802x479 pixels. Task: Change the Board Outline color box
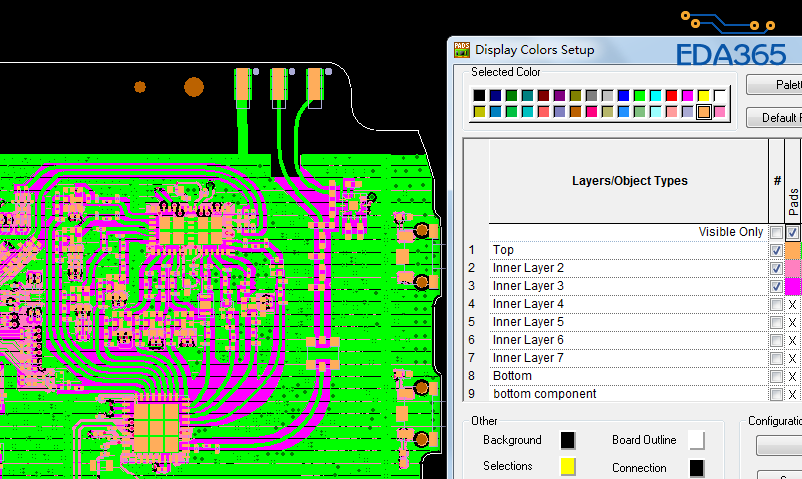click(696, 440)
